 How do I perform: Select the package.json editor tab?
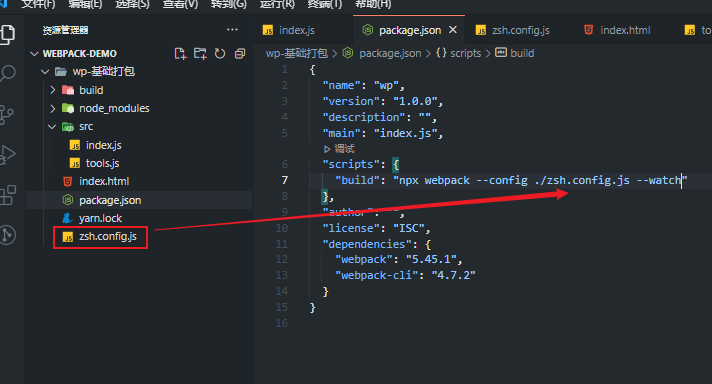click(x=410, y=30)
